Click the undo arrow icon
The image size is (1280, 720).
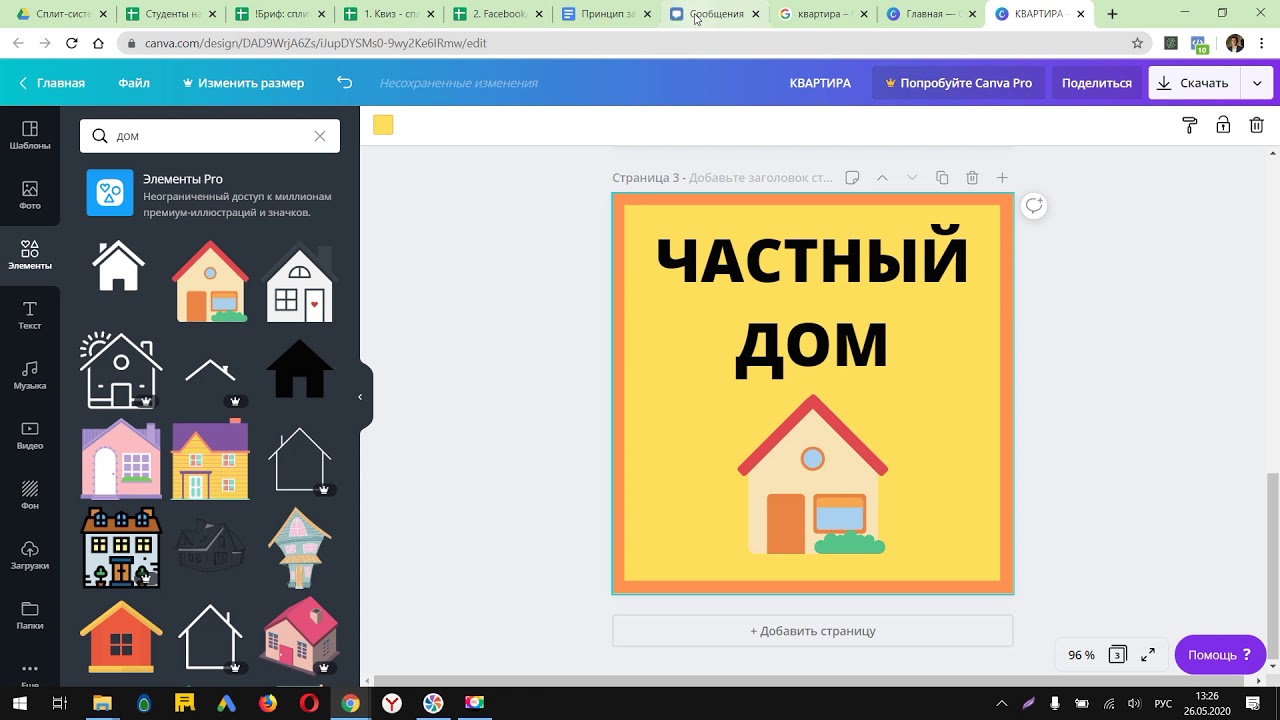pyautogui.click(x=345, y=83)
